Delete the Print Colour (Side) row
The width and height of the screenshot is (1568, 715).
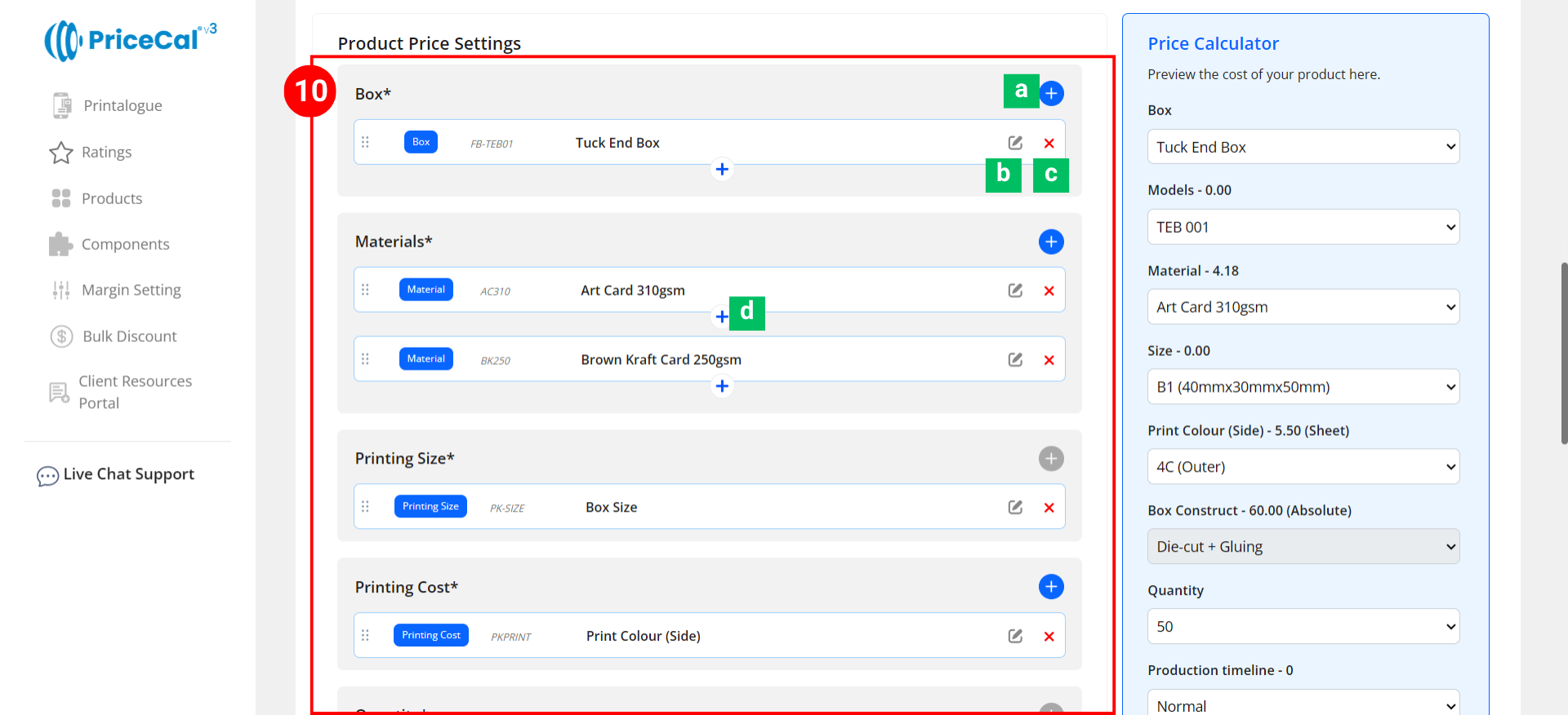tap(1049, 637)
